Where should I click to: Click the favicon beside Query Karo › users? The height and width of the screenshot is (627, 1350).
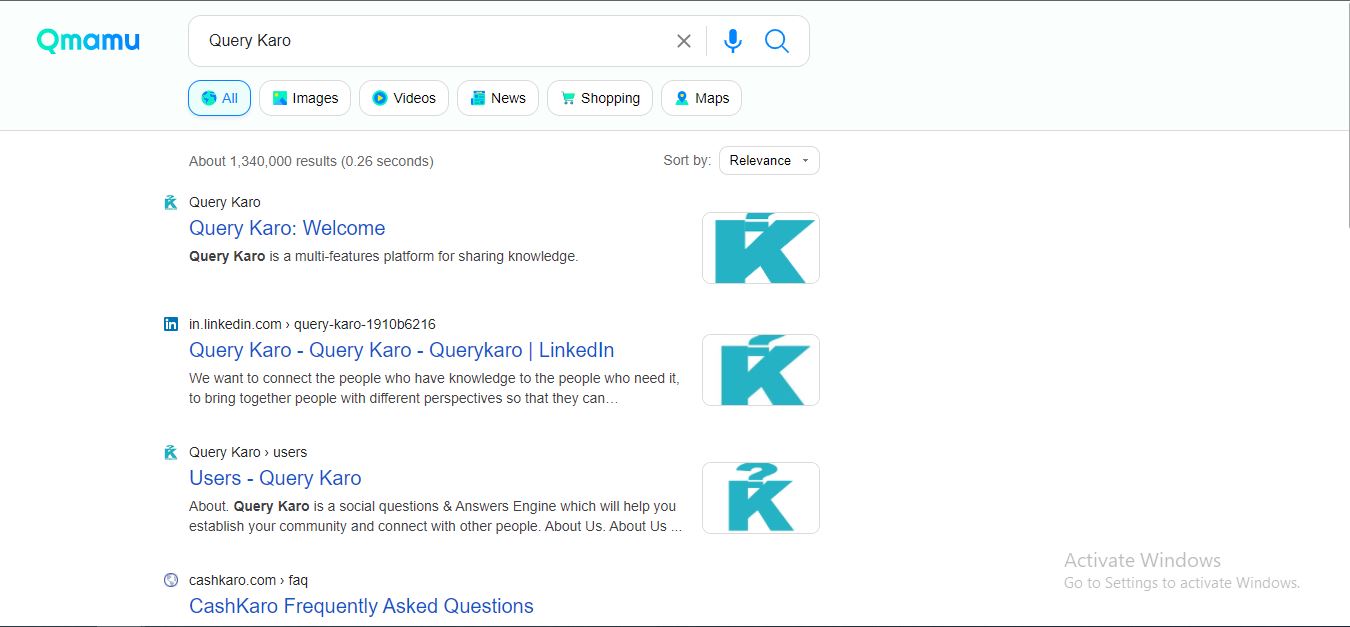[x=170, y=452]
